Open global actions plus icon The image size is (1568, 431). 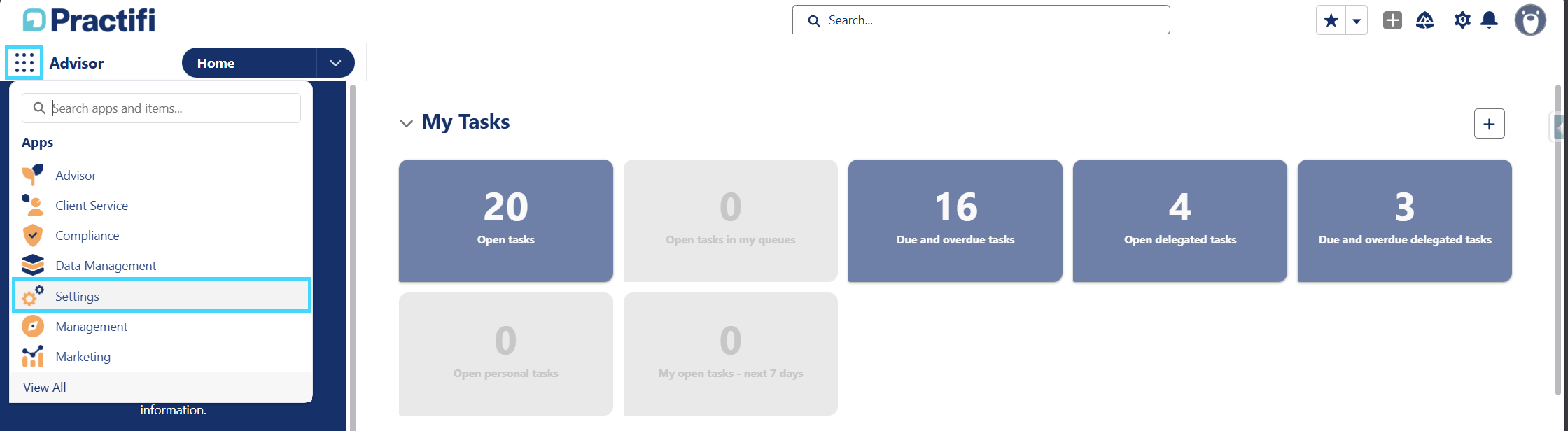coord(1392,20)
